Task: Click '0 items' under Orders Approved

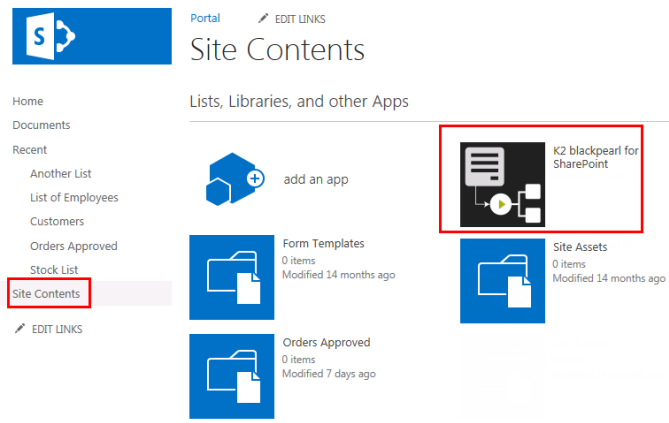Action: (299, 359)
